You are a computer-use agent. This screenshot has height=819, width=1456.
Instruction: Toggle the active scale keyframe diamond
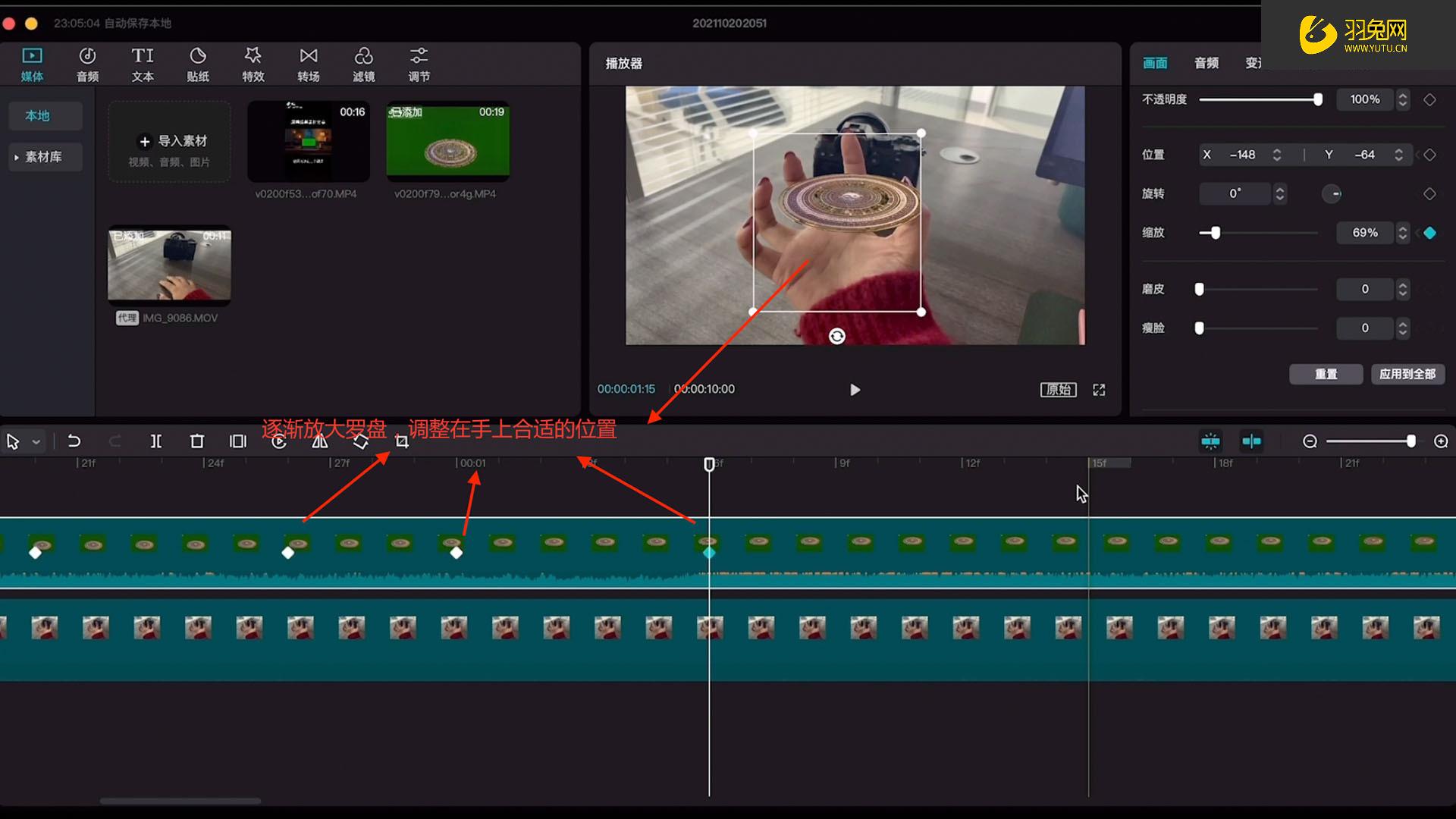1429,233
